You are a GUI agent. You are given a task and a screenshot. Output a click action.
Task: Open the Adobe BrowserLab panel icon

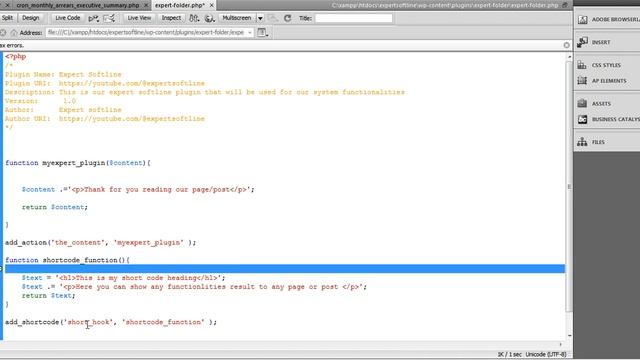[582, 20]
